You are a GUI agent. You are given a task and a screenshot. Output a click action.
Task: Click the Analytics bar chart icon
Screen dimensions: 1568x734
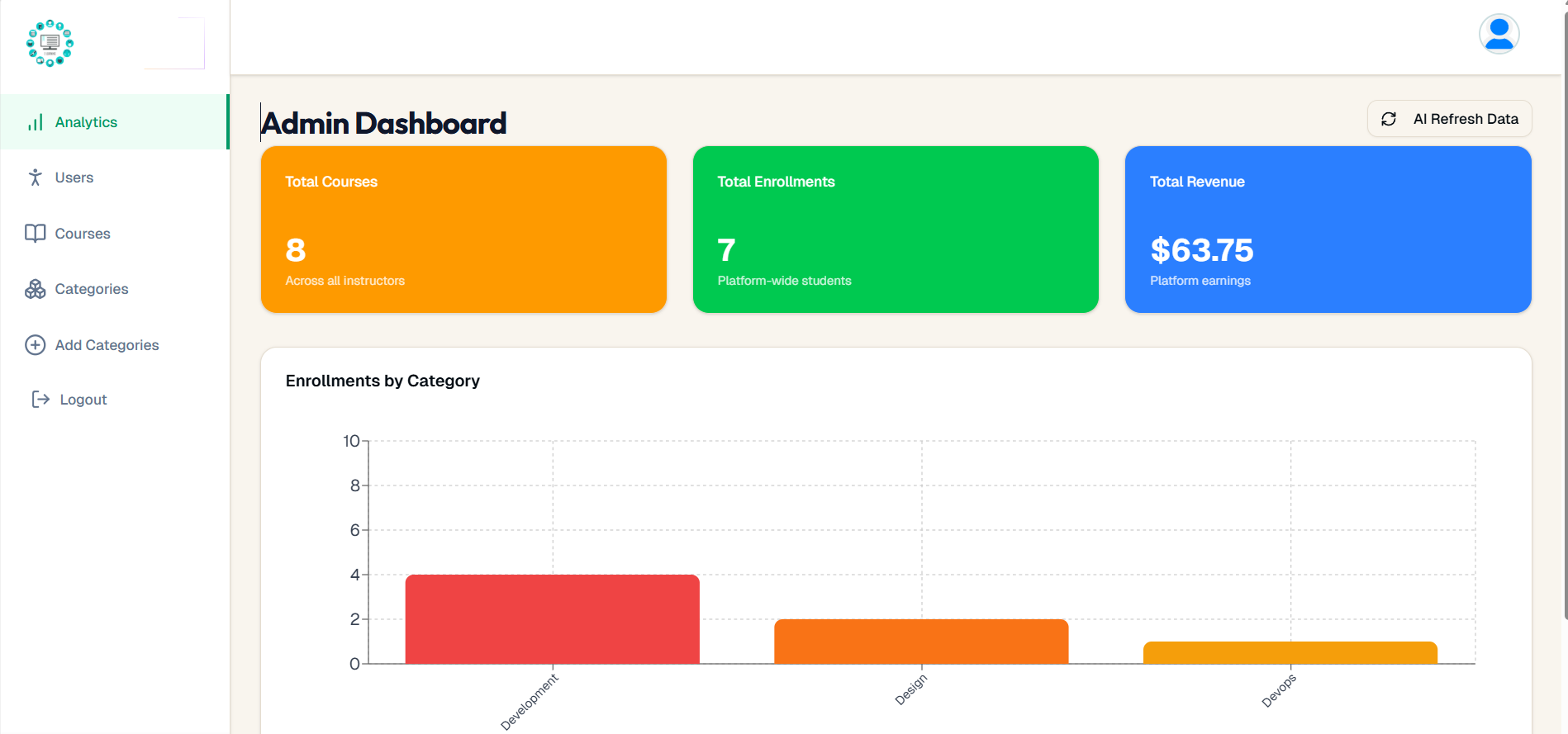(x=36, y=122)
